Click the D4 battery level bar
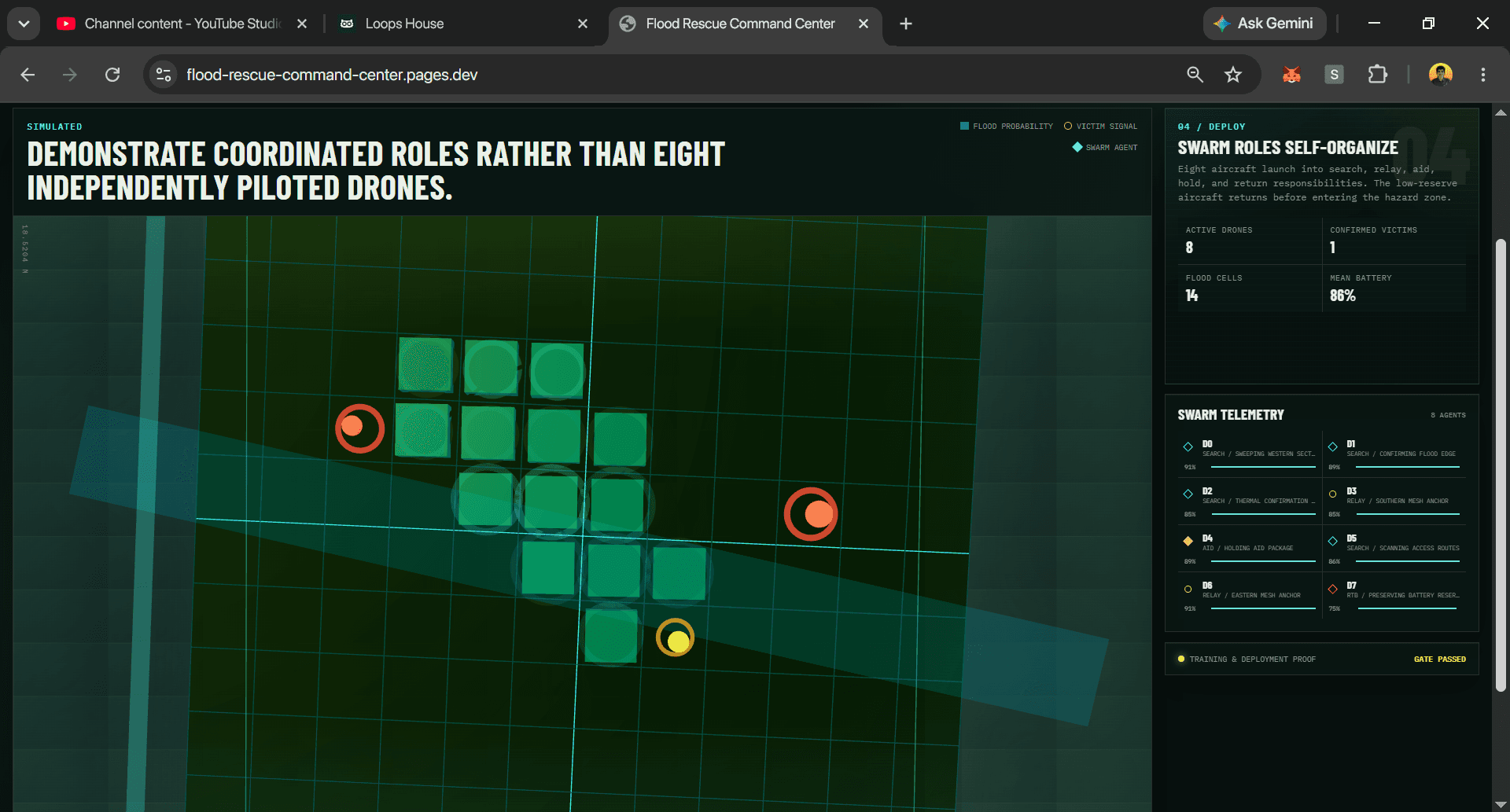 click(x=1263, y=561)
